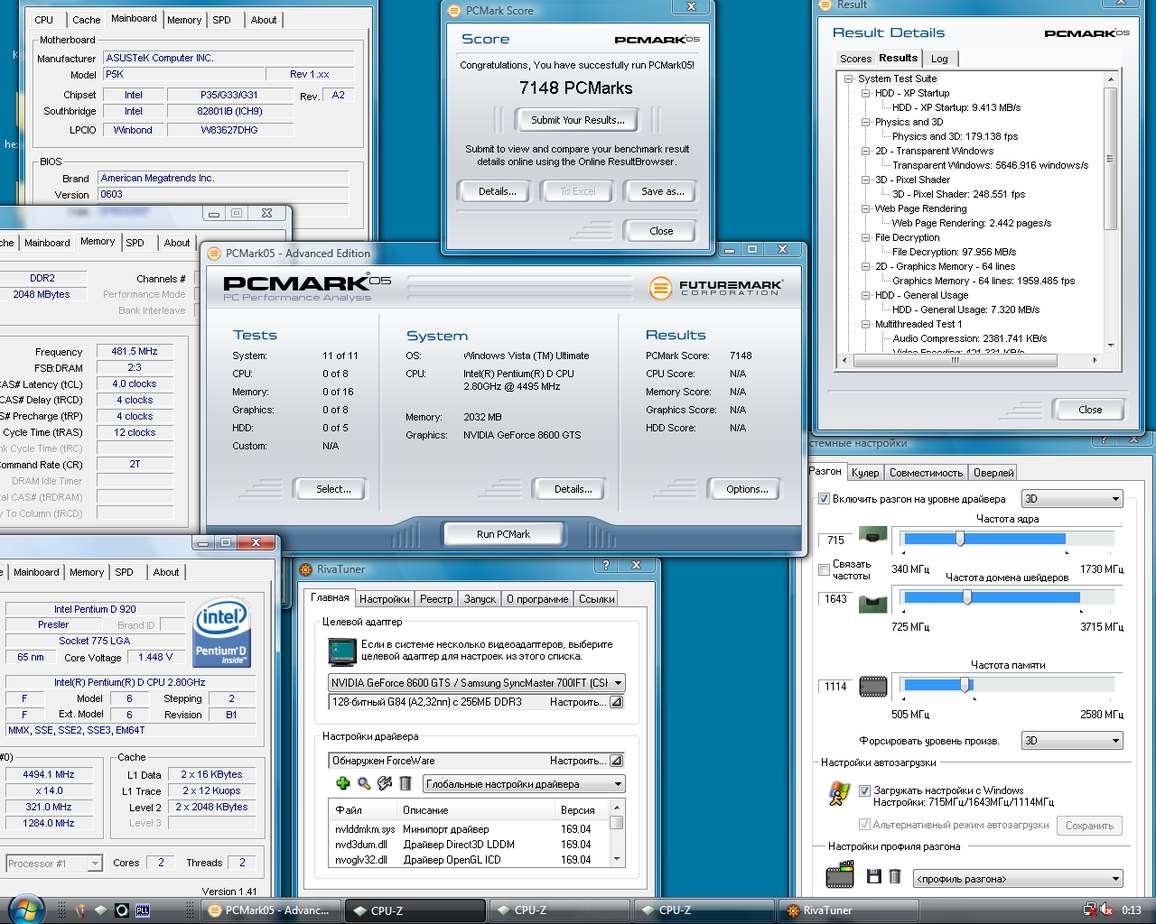
Task: Toggle load settings with Windows checkbox
Action: [865, 791]
